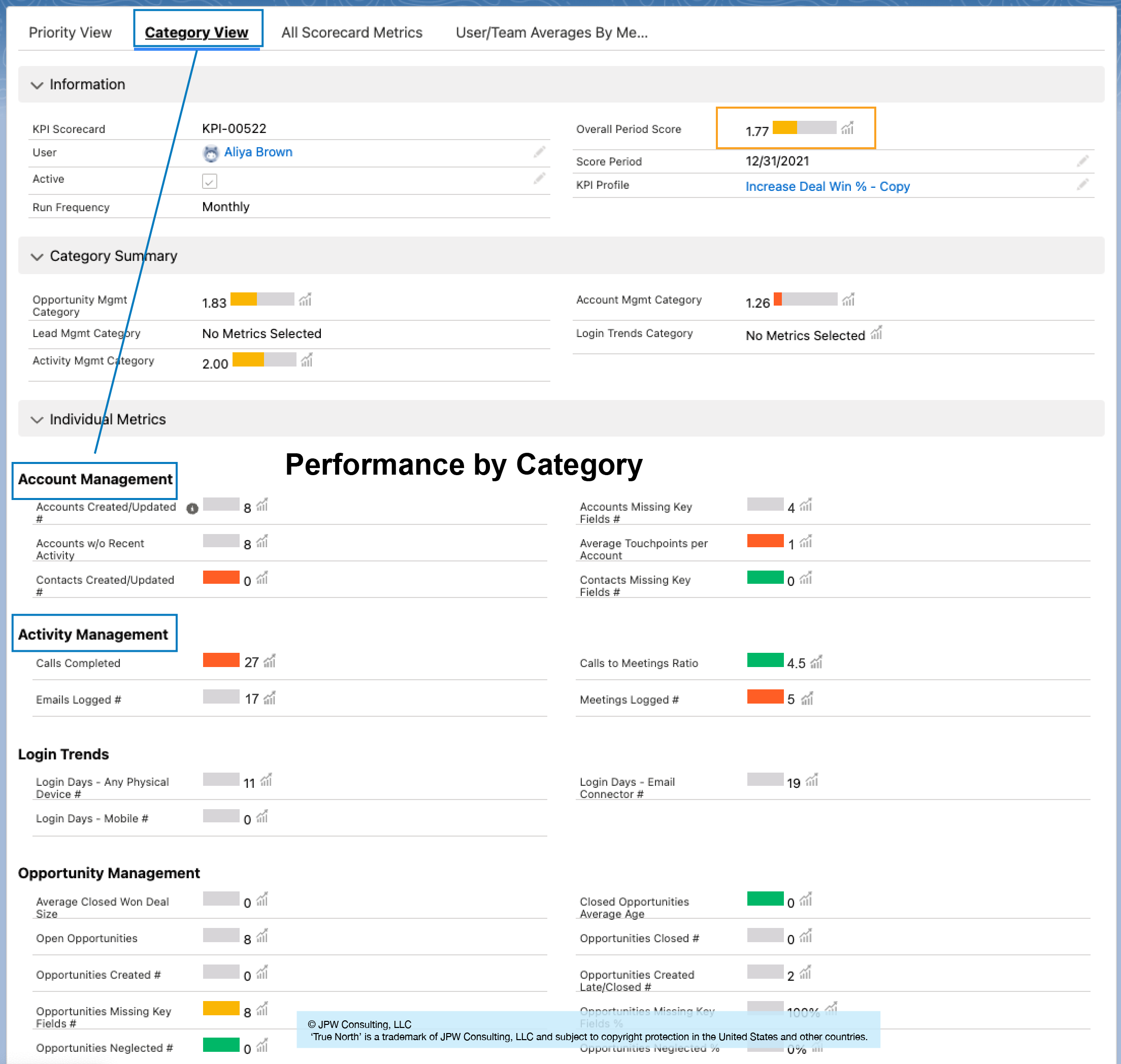Collapse the Individual Metrics section
This screenshot has height=1064, width=1121.
pyautogui.click(x=37, y=420)
